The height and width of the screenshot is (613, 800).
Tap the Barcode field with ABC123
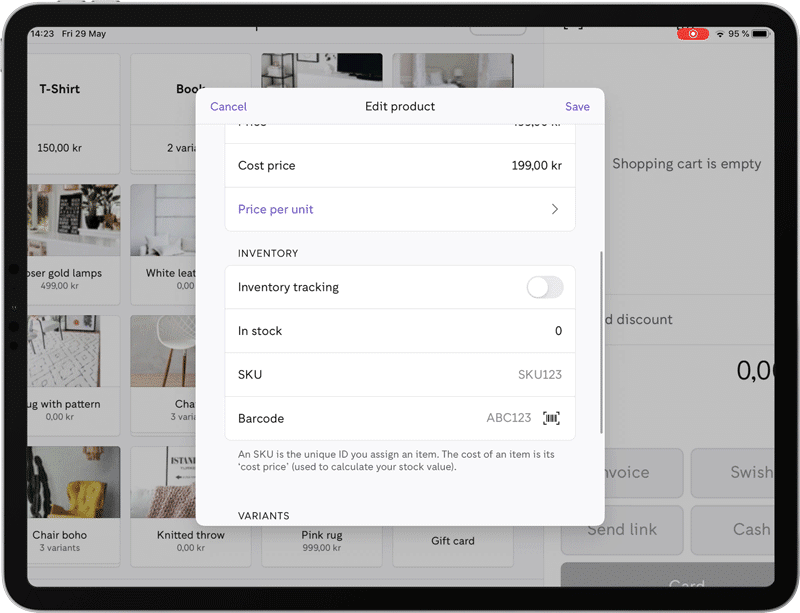pyautogui.click(x=400, y=418)
